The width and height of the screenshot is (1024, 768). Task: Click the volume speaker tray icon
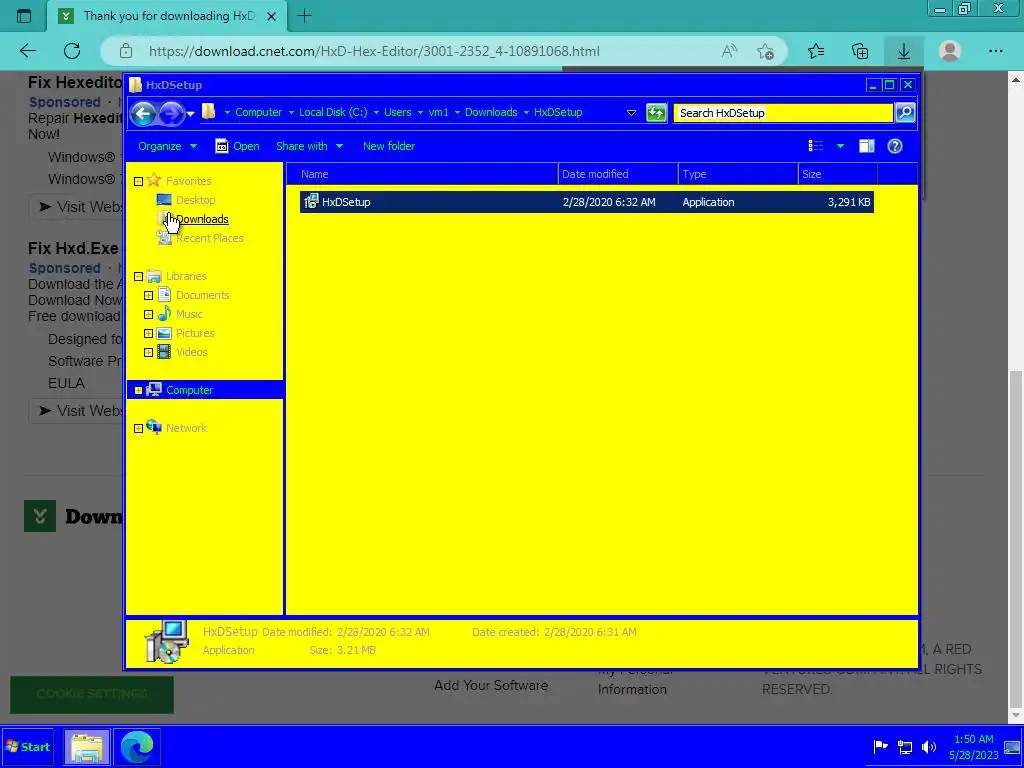(x=929, y=746)
